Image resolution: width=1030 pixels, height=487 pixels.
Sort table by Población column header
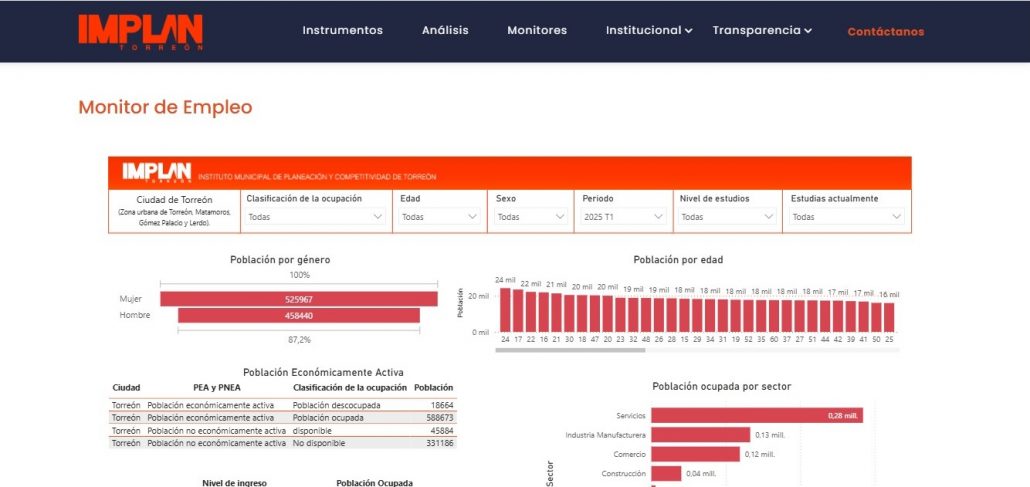click(x=433, y=387)
